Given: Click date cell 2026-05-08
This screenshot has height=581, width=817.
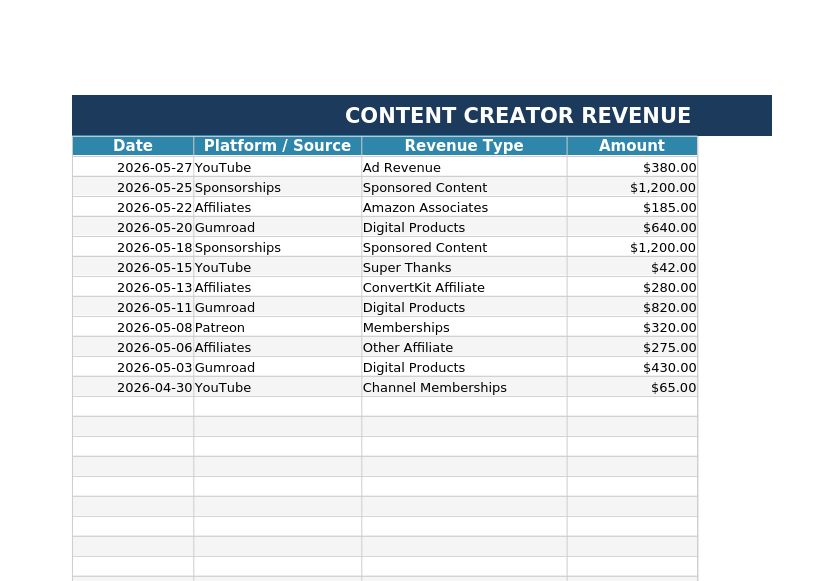Looking at the screenshot, I should 133,327.
